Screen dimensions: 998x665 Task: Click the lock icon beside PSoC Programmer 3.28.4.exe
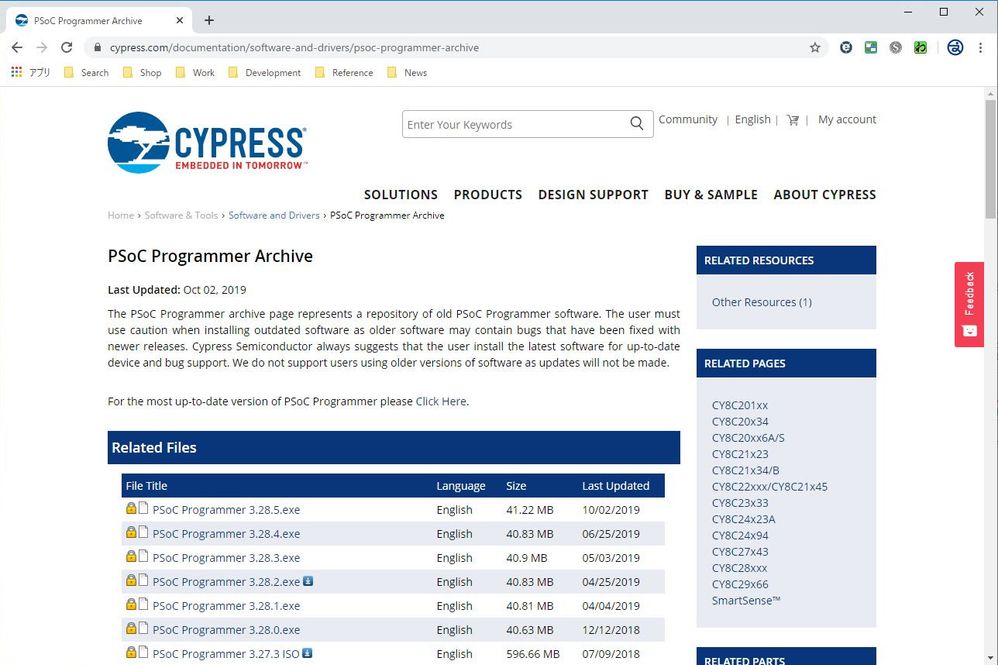[131, 532]
